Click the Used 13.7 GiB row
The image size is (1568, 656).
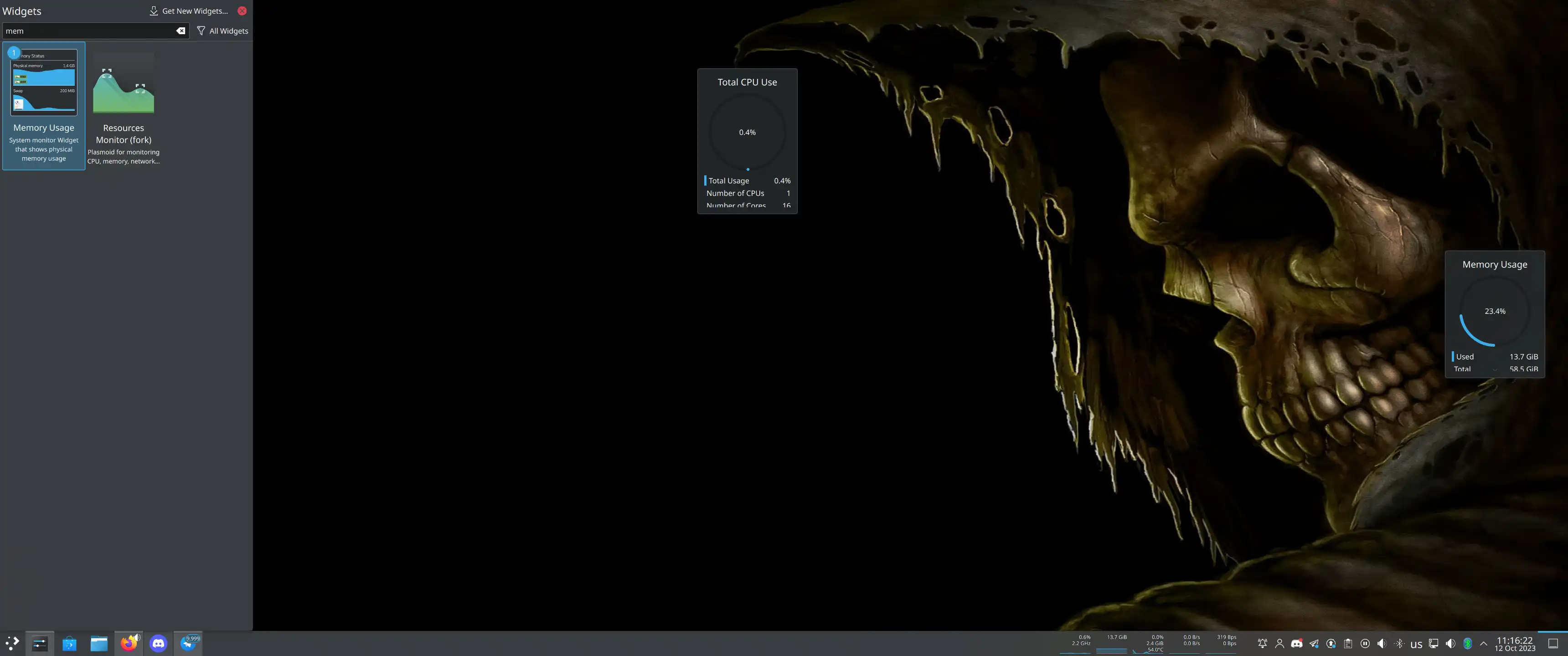1495,357
